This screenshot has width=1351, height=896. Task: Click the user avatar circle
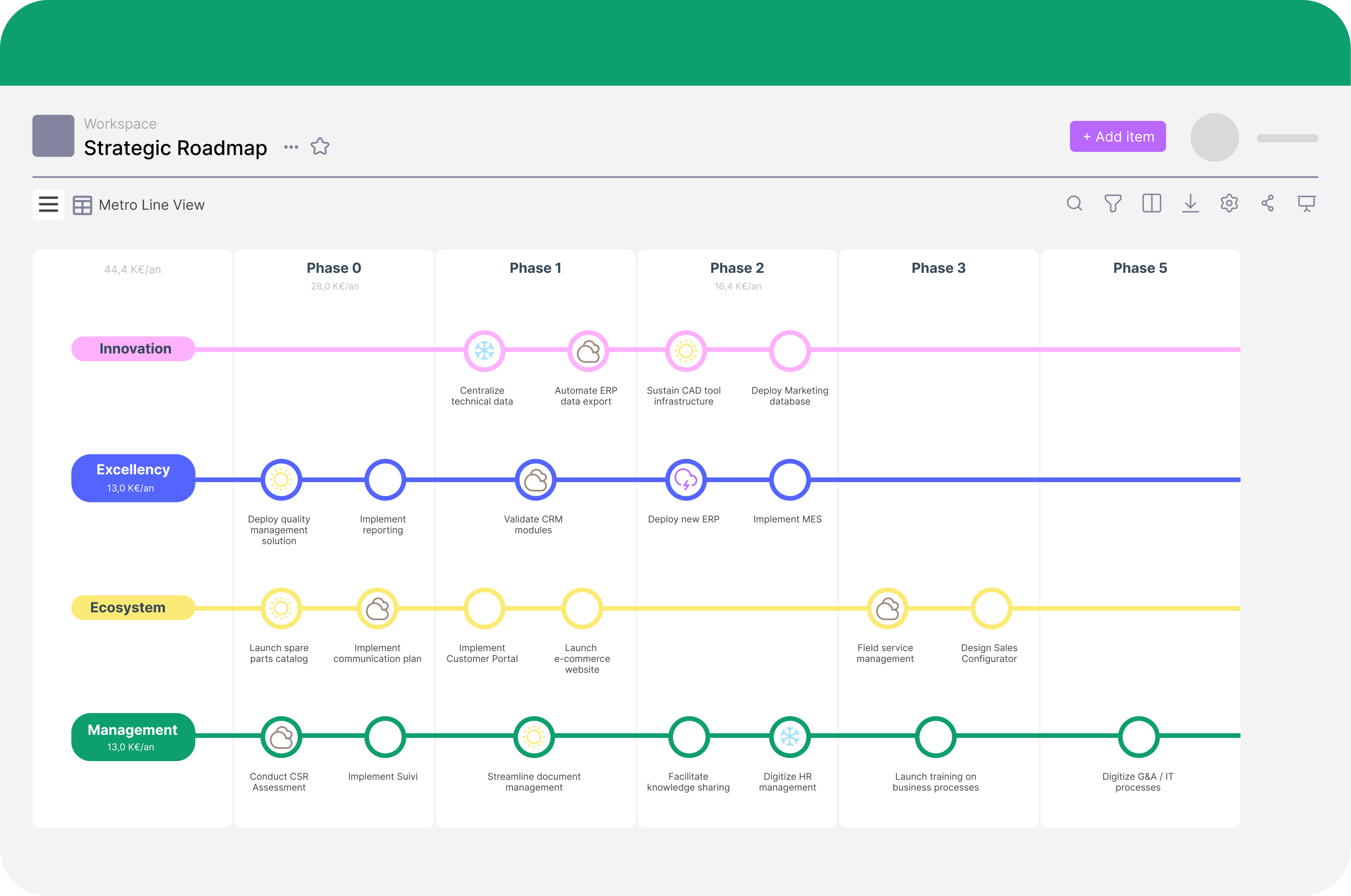click(1214, 137)
